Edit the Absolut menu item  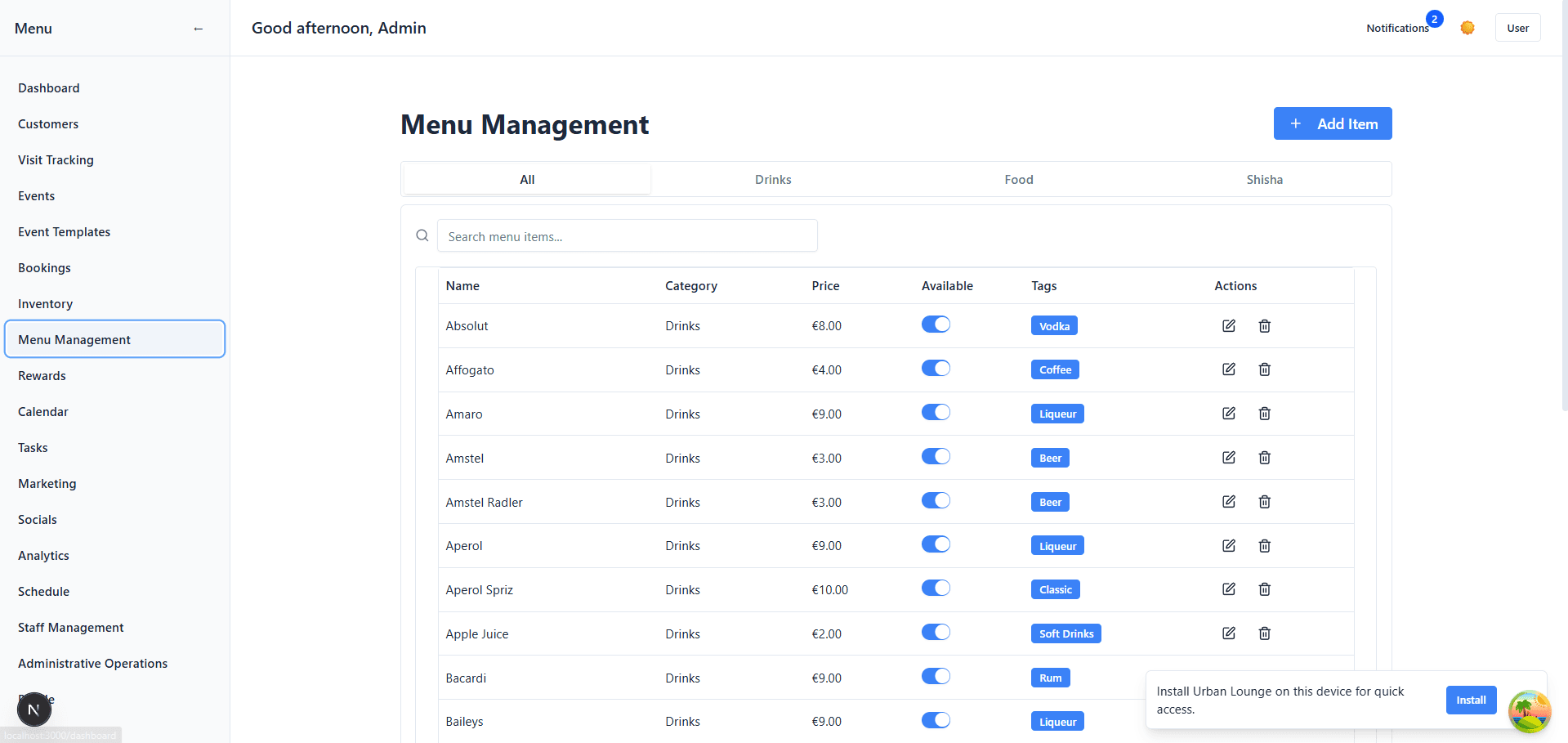click(x=1228, y=325)
